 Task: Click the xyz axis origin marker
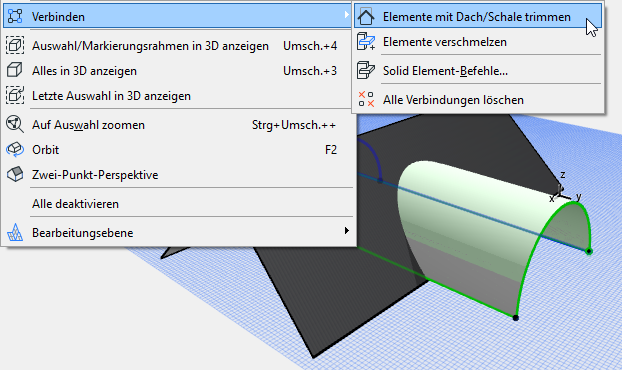click(x=560, y=193)
